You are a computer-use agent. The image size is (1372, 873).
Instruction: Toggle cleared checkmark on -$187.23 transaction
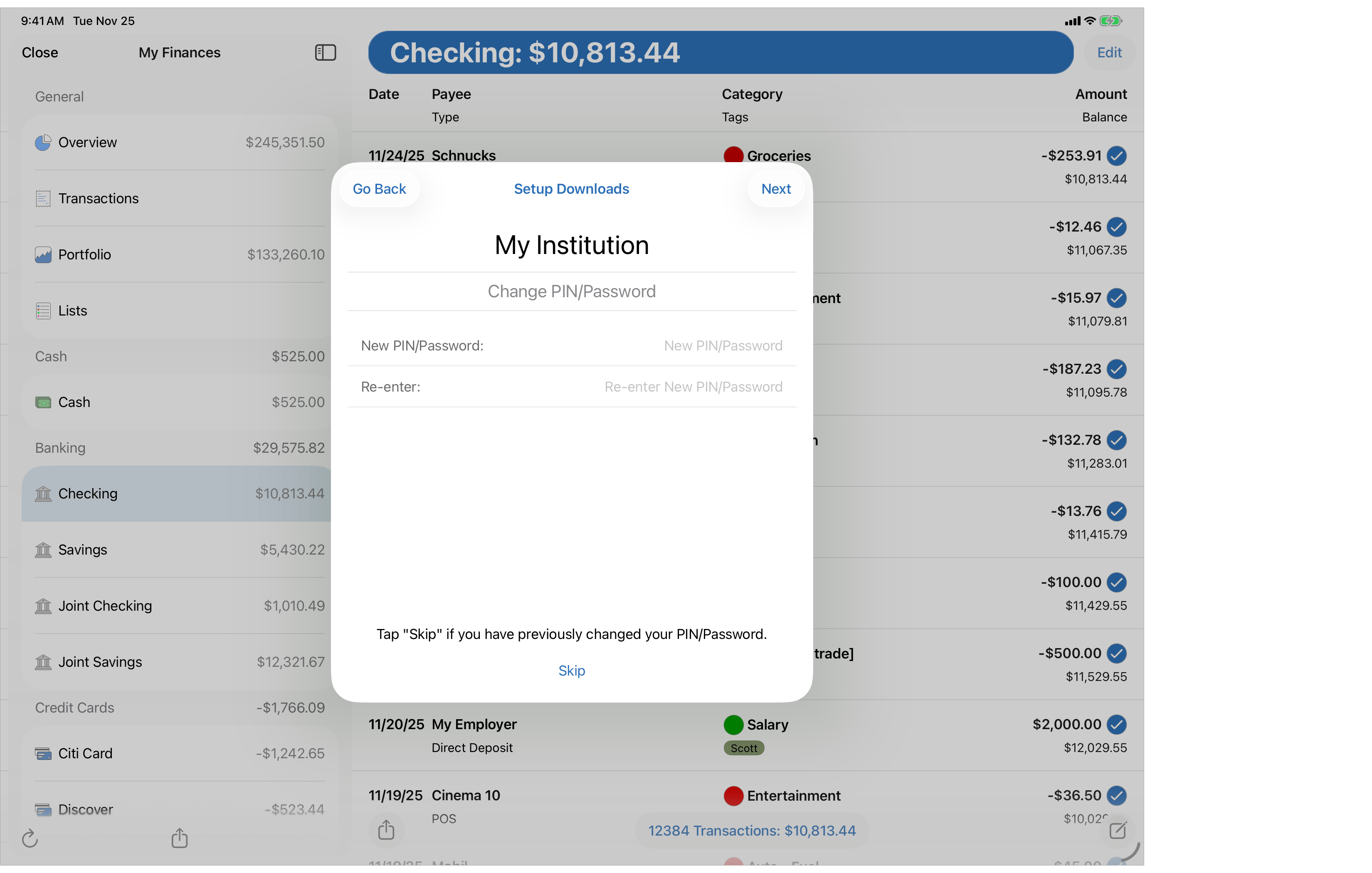pyautogui.click(x=1116, y=369)
